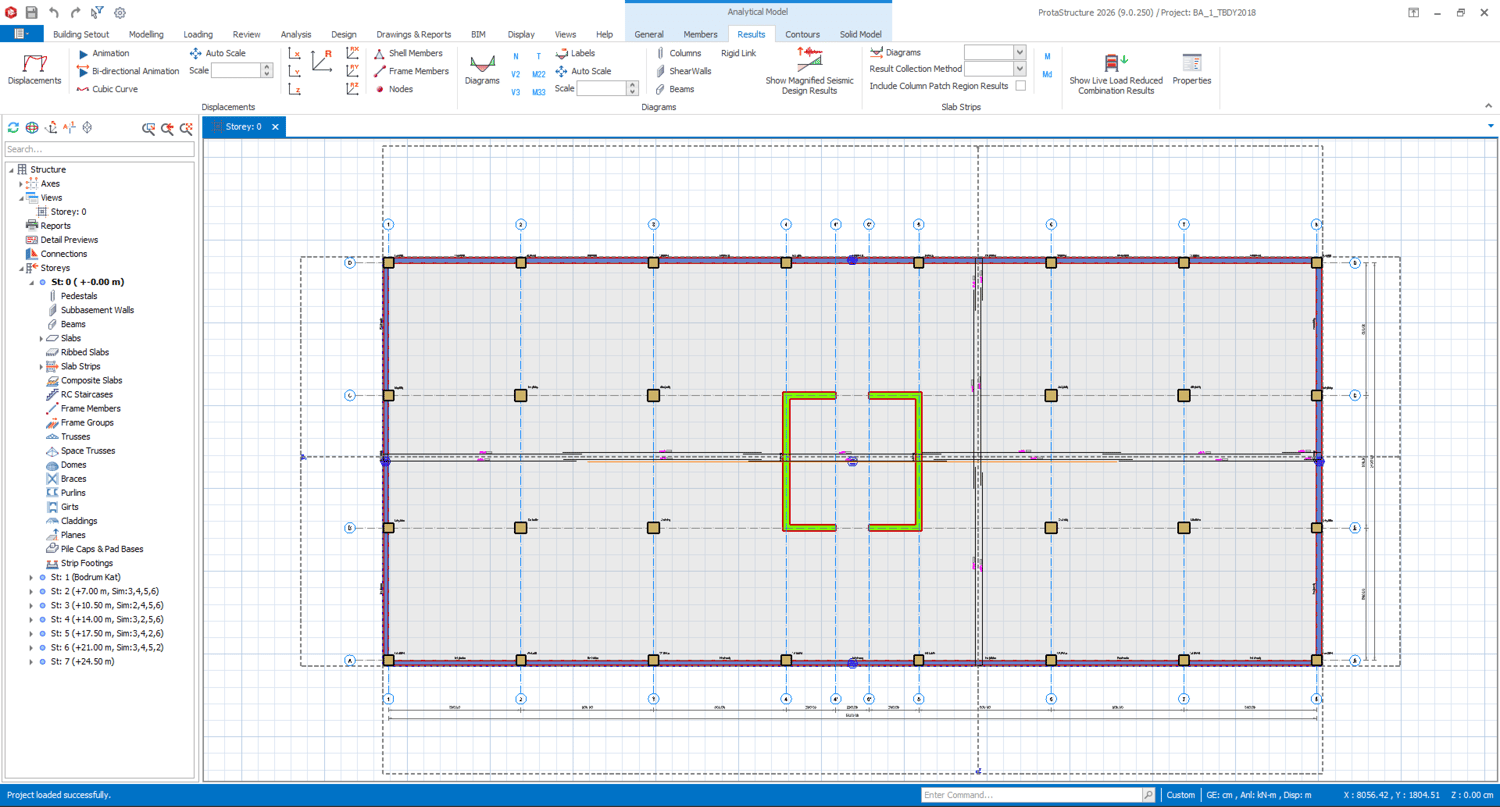Toggle Shell Members display
Image resolution: width=1500 pixels, height=807 pixels.
(x=409, y=53)
